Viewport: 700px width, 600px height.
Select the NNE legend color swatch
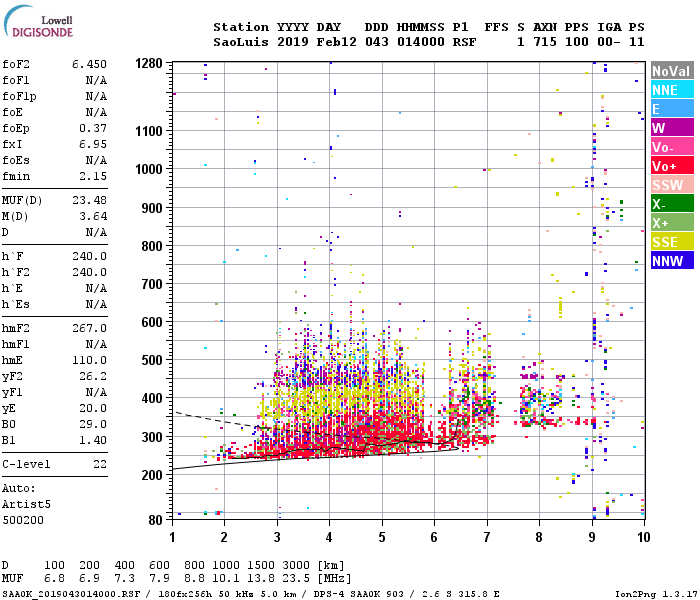tap(672, 90)
